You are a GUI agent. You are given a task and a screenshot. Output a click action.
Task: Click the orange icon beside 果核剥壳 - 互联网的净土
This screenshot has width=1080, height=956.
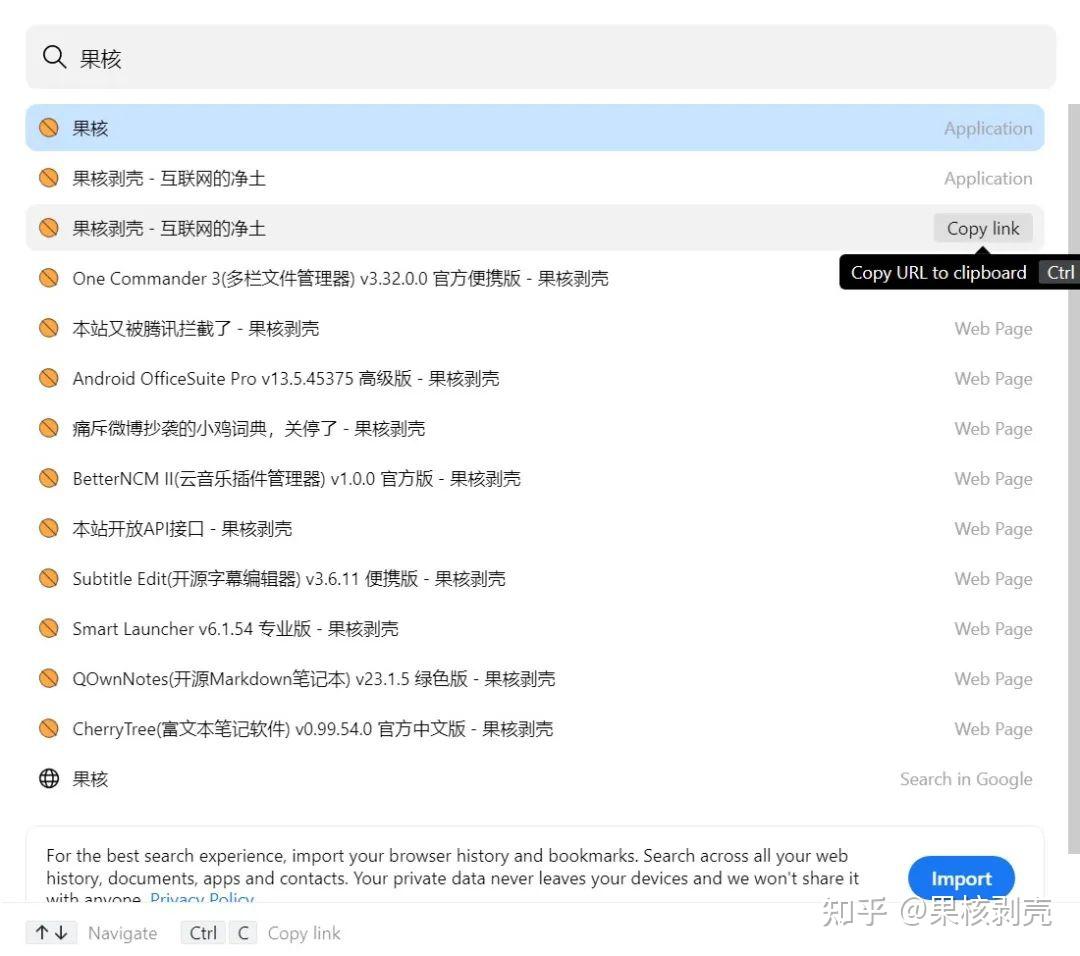47,178
